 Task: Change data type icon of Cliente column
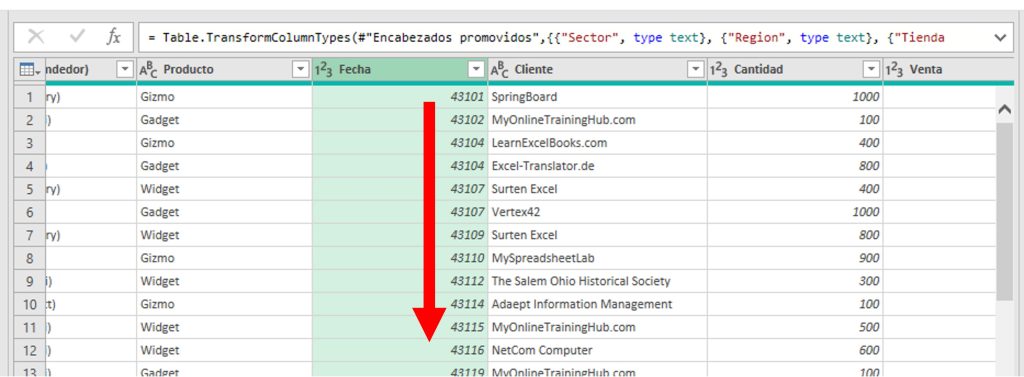click(500, 69)
